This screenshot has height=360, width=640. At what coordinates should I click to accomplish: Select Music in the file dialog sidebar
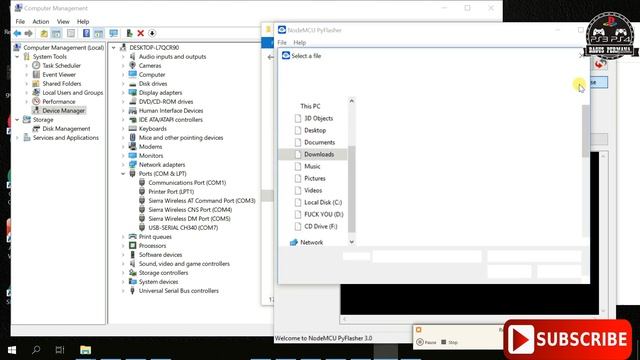312,166
